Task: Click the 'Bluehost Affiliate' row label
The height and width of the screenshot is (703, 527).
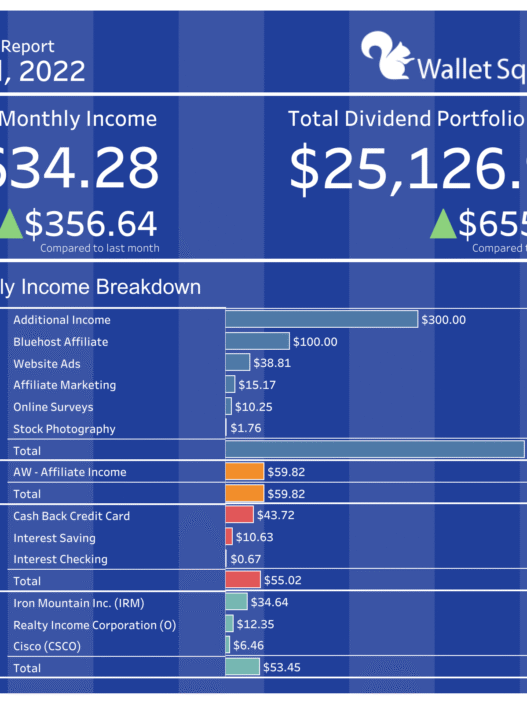Action: pos(61,342)
